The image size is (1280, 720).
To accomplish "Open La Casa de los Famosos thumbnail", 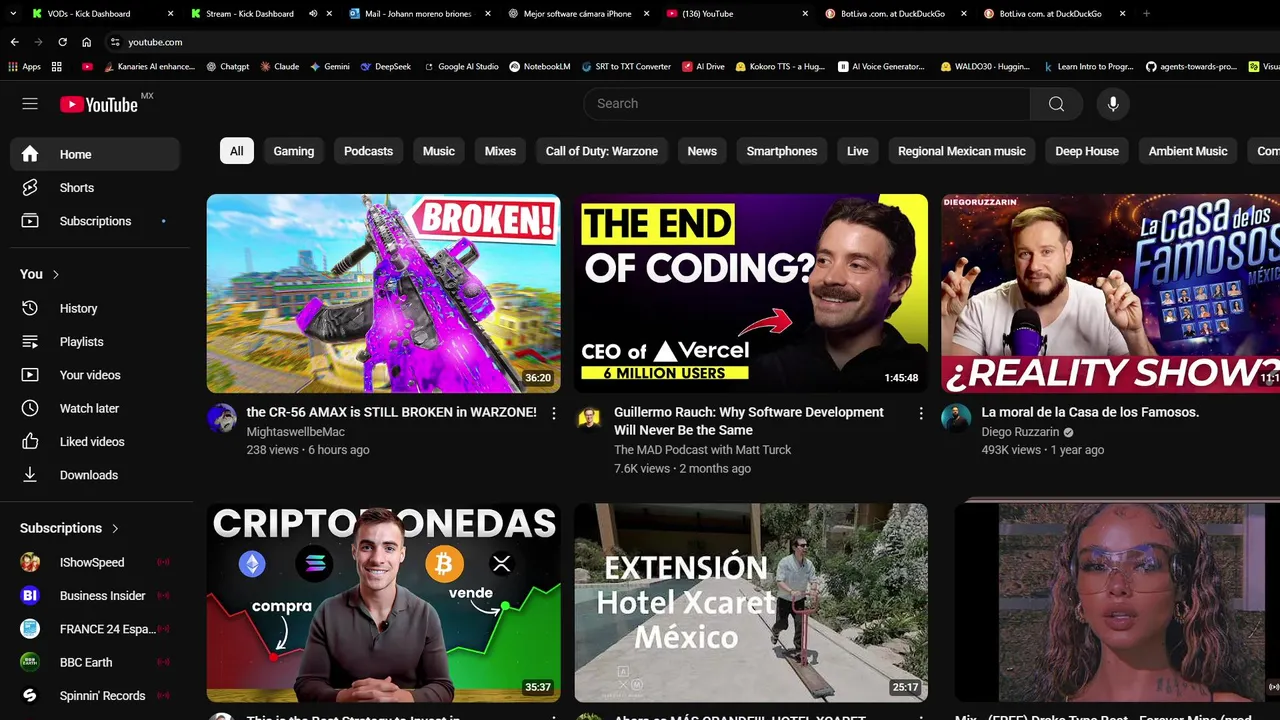I will click(1110, 293).
